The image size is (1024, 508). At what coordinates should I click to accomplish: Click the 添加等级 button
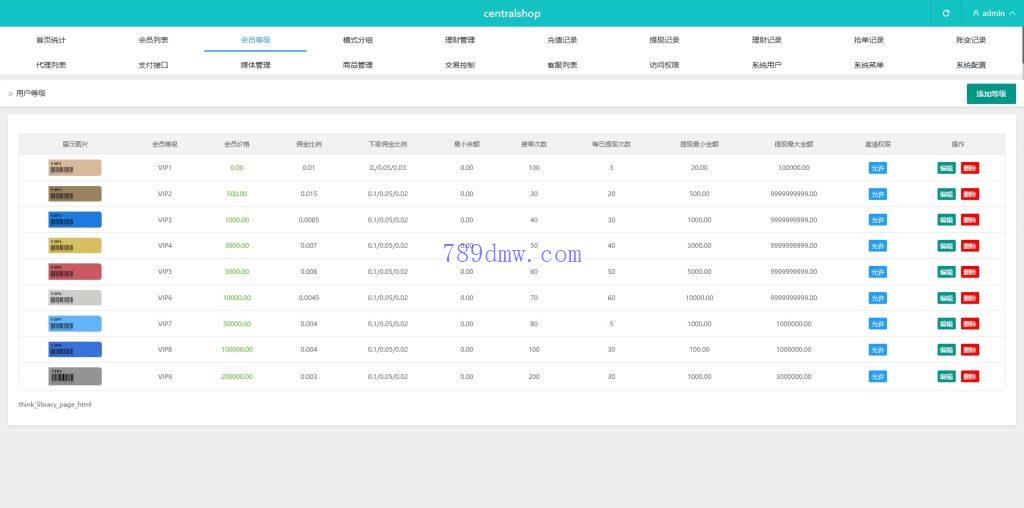pos(991,93)
